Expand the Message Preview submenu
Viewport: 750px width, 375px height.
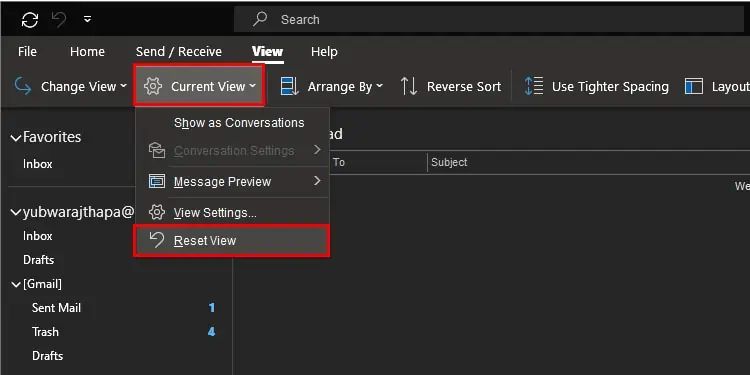pyautogui.click(x=233, y=182)
